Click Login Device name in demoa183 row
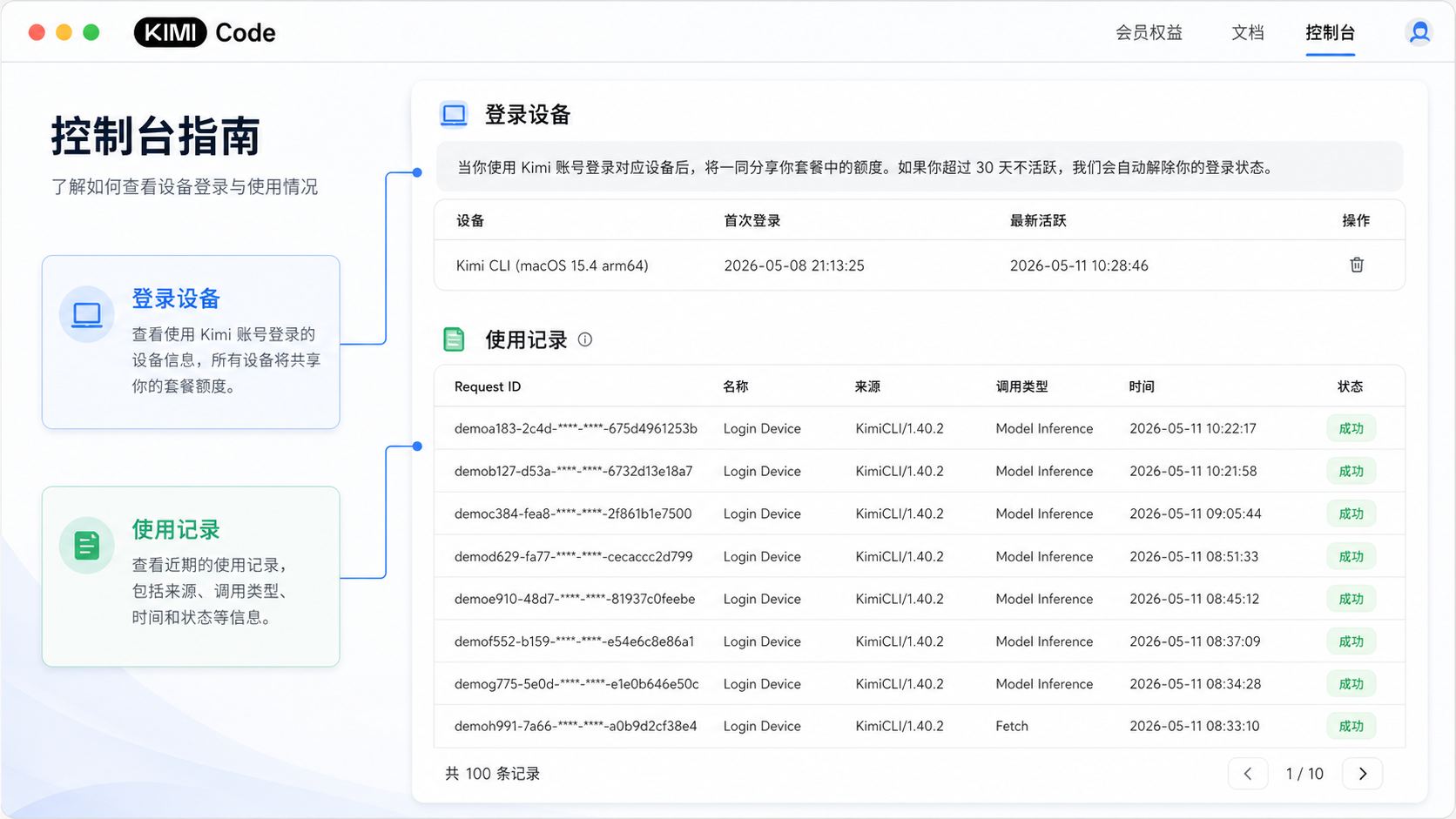Image resolution: width=1456 pixels, height=819 pixels. click(762, 428)
